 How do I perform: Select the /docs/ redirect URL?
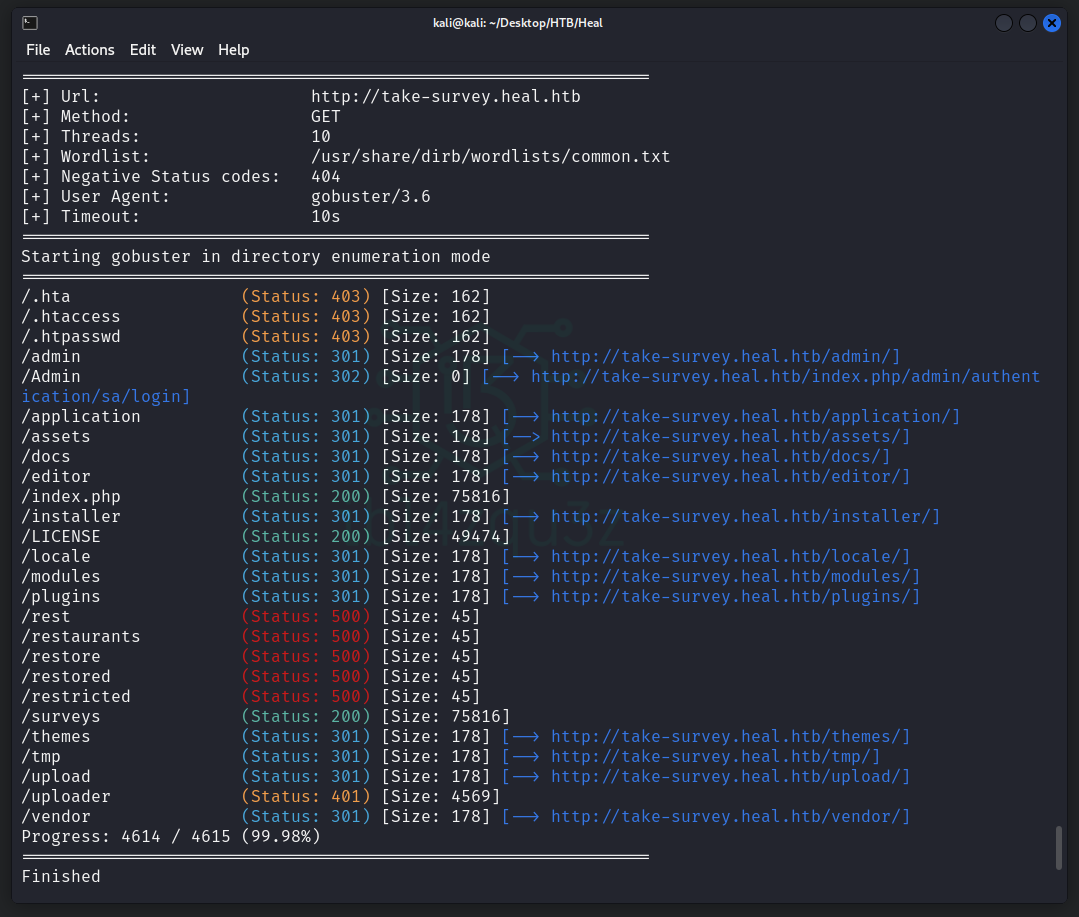pos(720,457)
